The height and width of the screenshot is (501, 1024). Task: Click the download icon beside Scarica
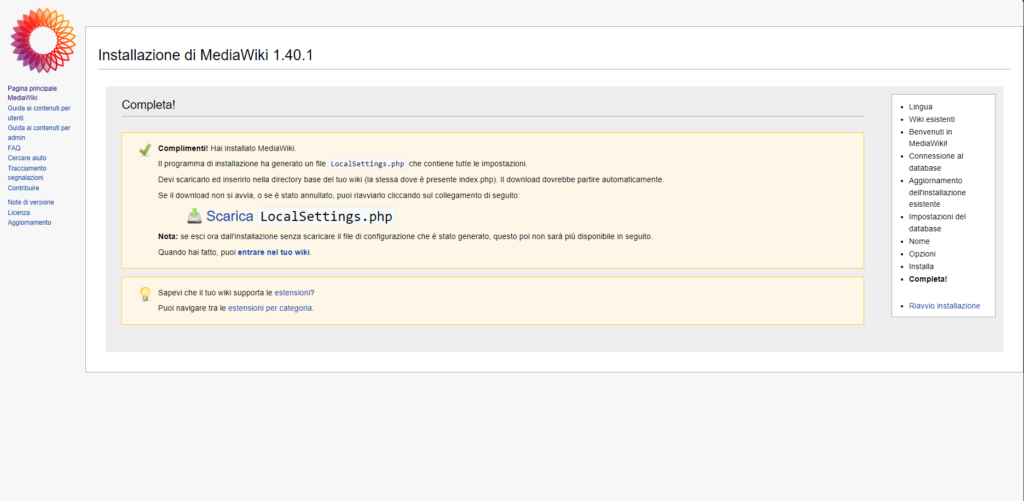(x=195, y=216)
